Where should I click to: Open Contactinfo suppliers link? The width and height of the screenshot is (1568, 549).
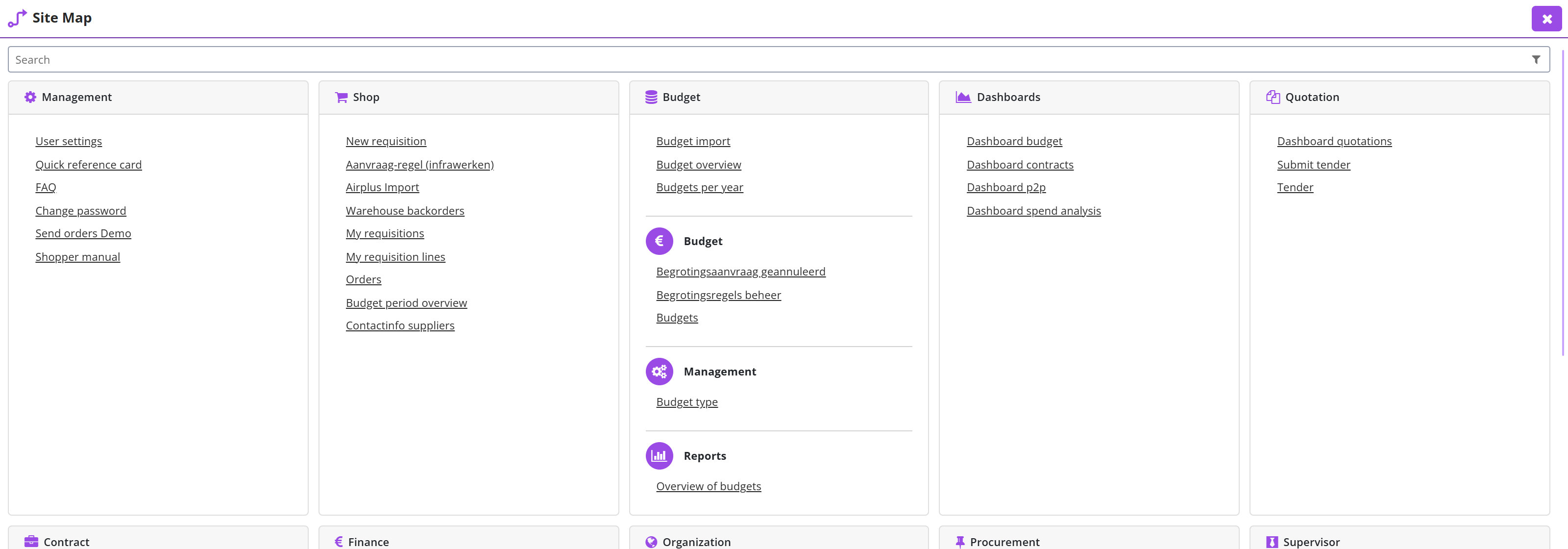400,325
